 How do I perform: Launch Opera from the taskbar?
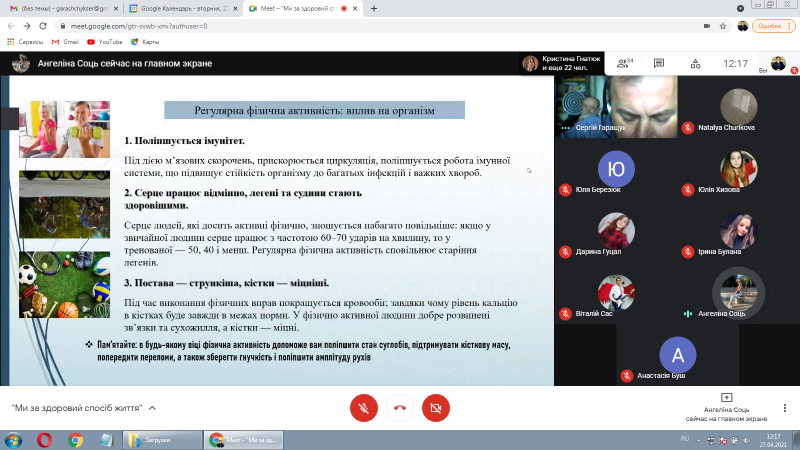(44, 440)
